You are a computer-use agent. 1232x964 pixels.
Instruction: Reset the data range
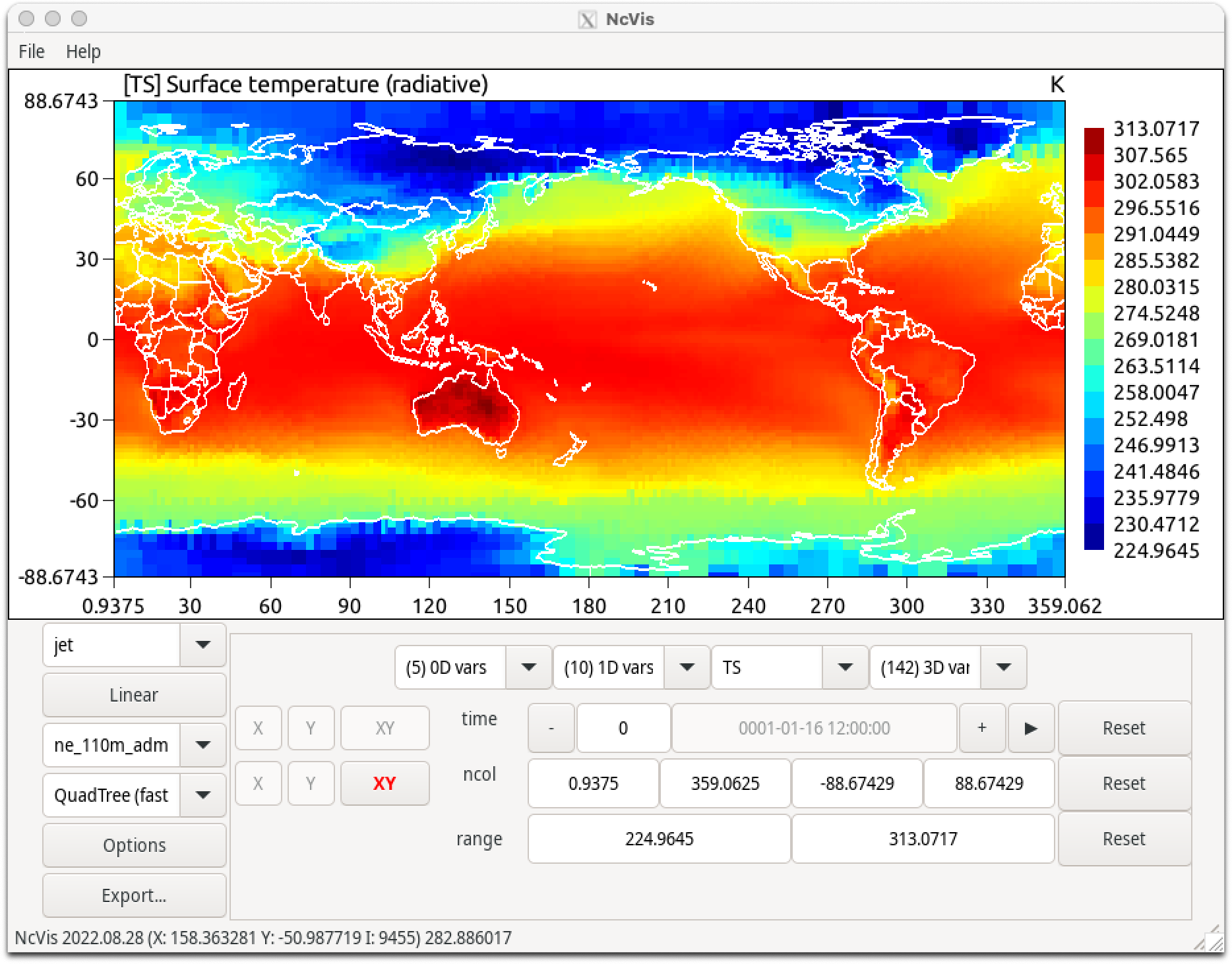[x=1124, y=839]
